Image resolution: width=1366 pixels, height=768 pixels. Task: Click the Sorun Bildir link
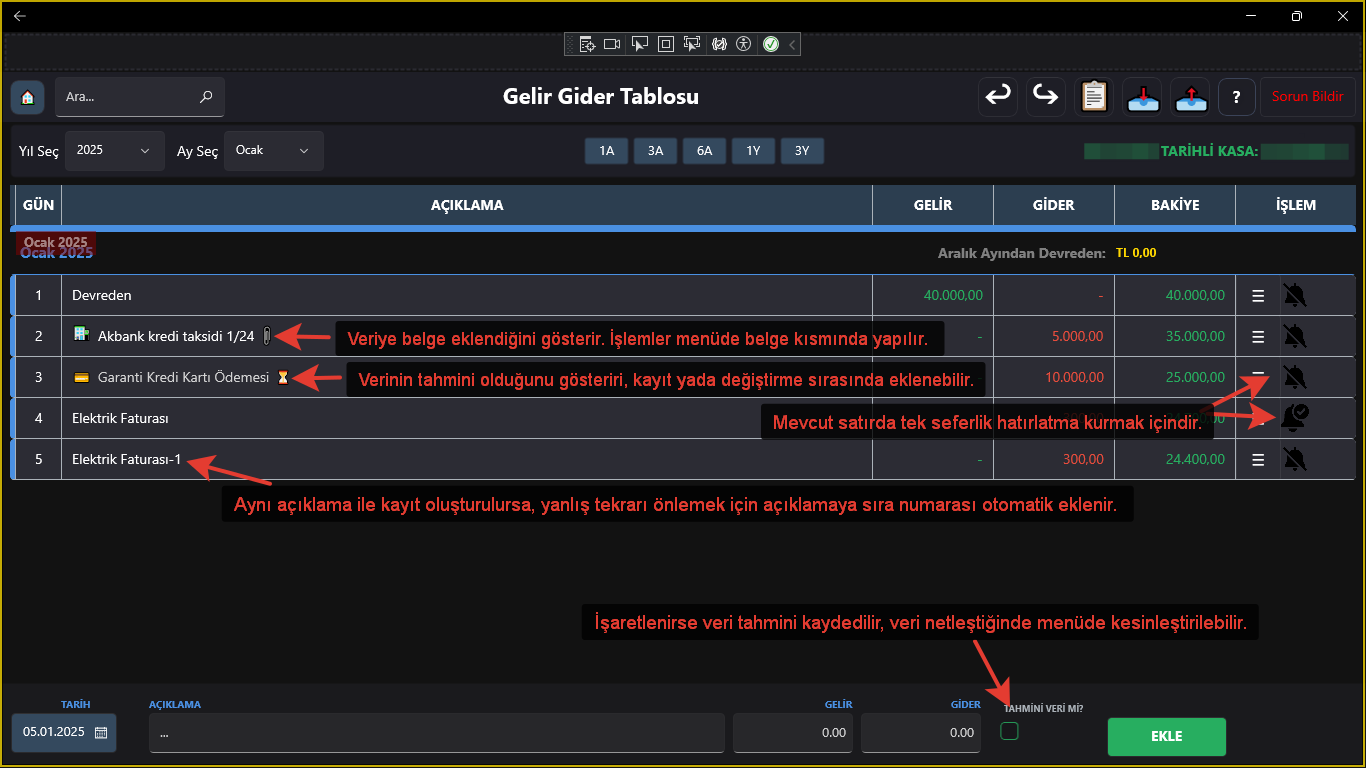(x=1307, y=96)
